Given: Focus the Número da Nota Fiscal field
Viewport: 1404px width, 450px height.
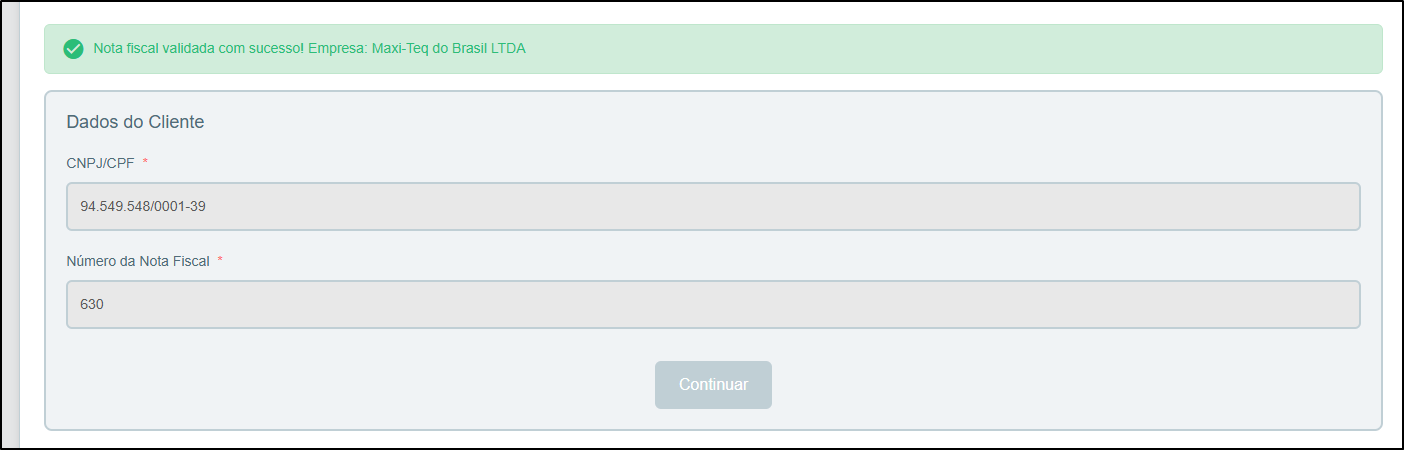Looking at the screenshot, I should tap(713, 305).
